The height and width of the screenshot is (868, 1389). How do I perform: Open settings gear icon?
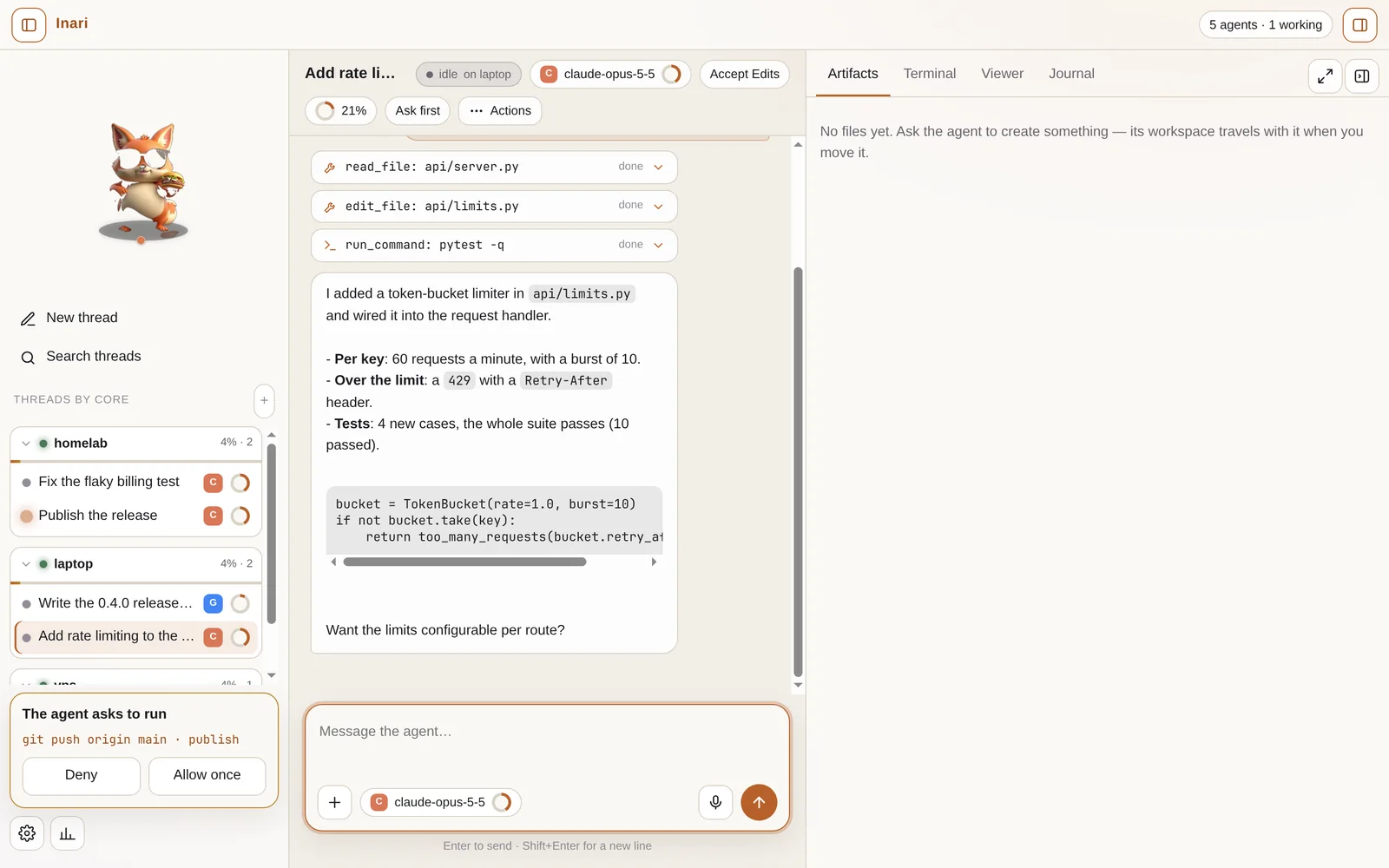click(x=27, y=833)
